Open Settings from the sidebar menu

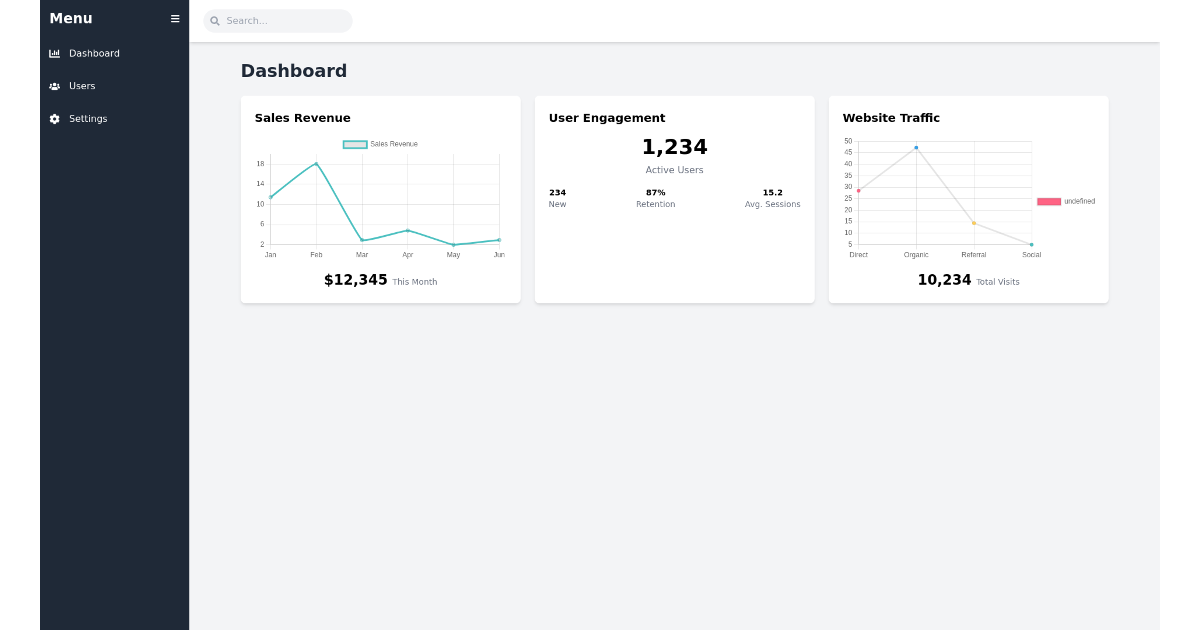89,118
